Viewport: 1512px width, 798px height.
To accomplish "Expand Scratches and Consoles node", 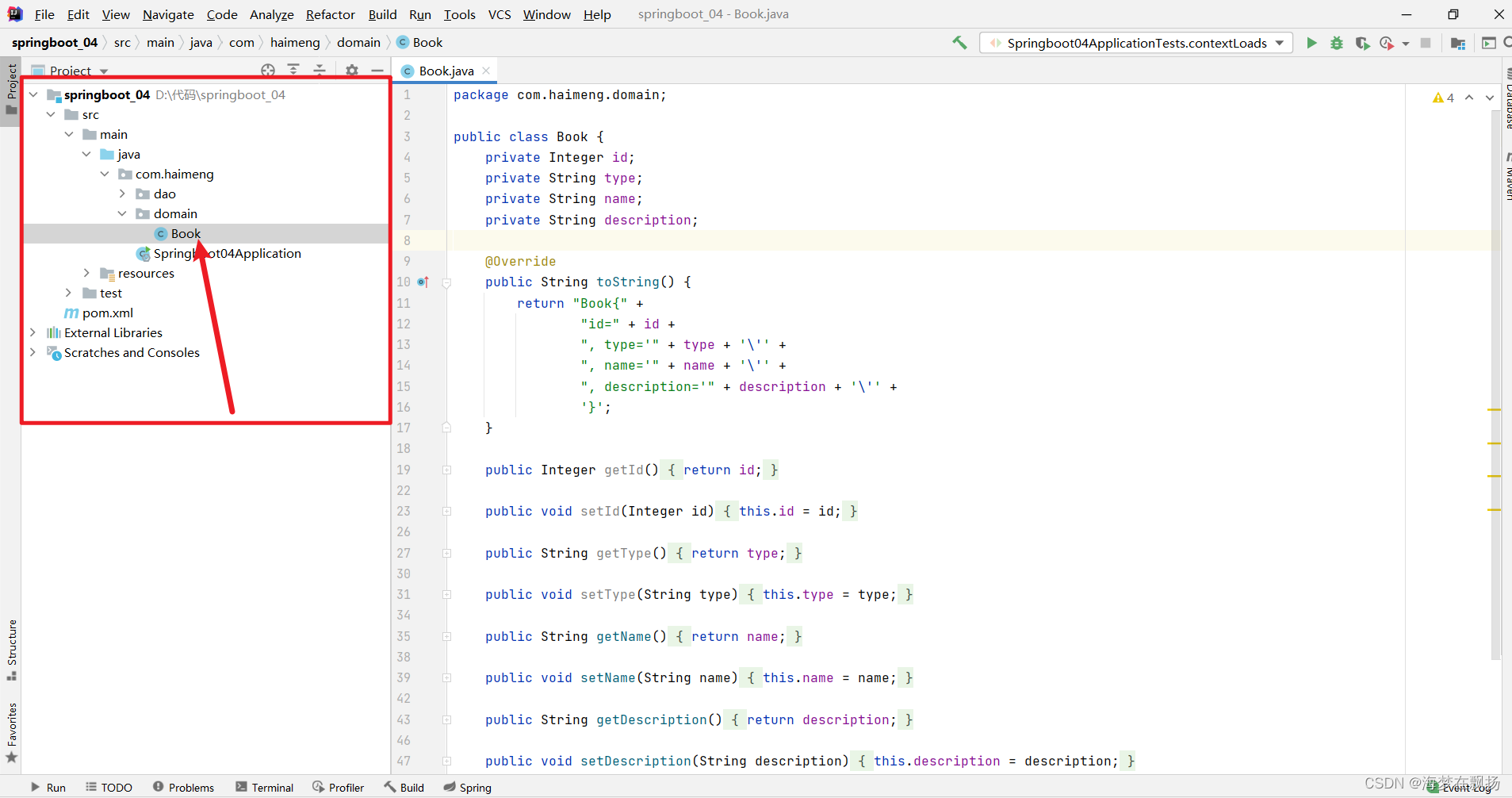I will [x=33, y=352].
